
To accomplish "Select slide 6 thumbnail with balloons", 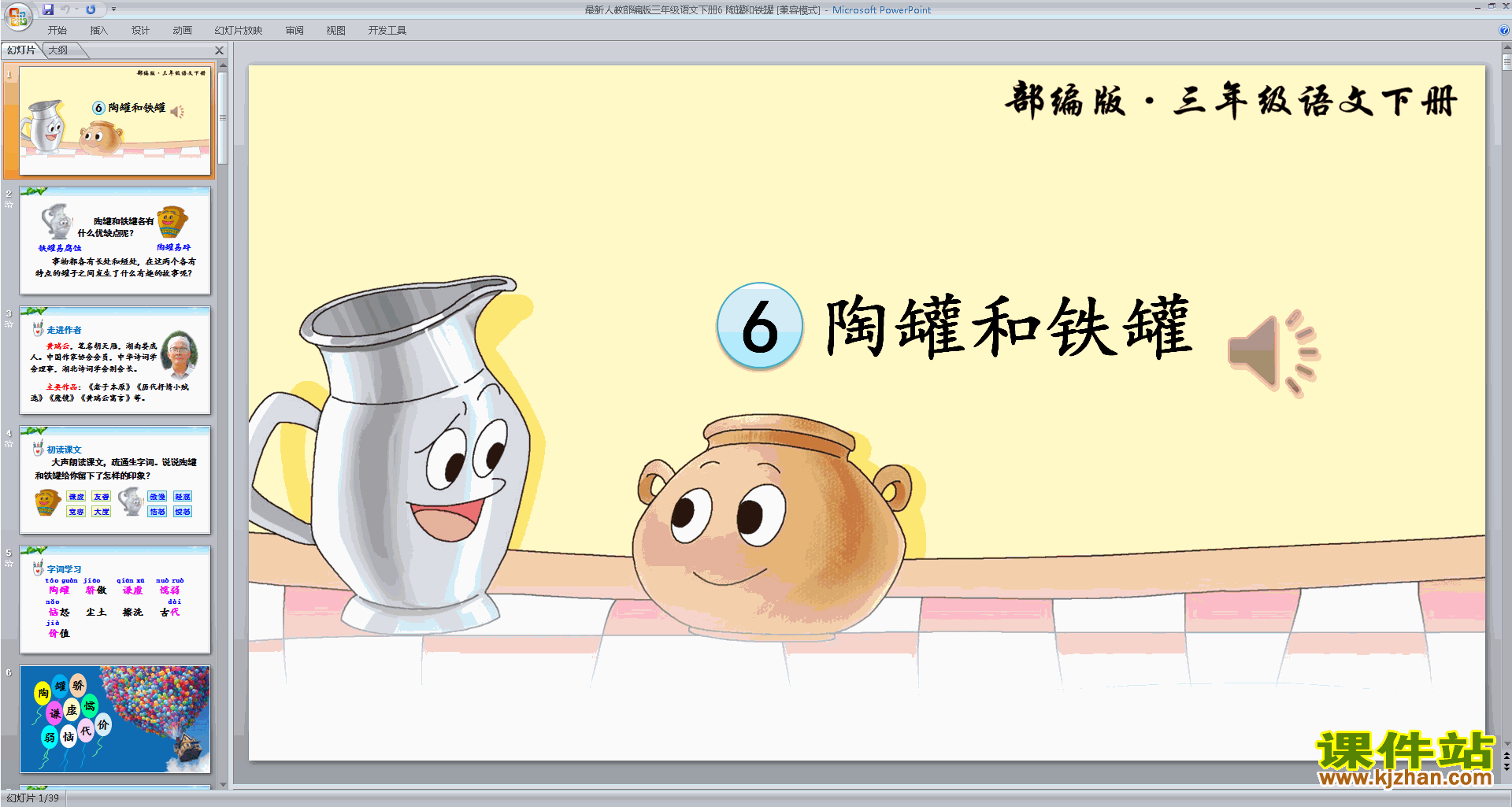I will [x=115, y=719].
